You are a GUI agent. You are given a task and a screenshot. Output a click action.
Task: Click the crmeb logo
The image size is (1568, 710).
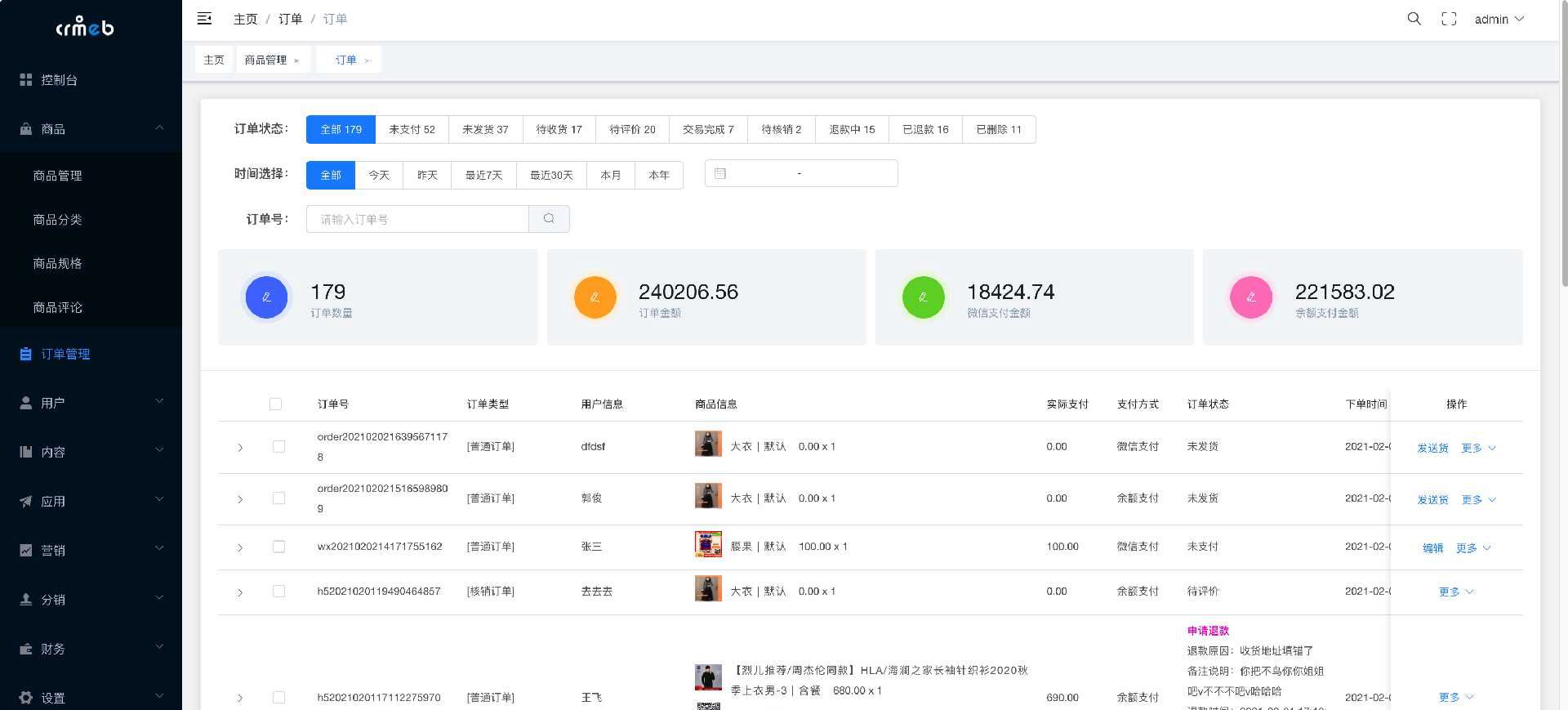85,27
